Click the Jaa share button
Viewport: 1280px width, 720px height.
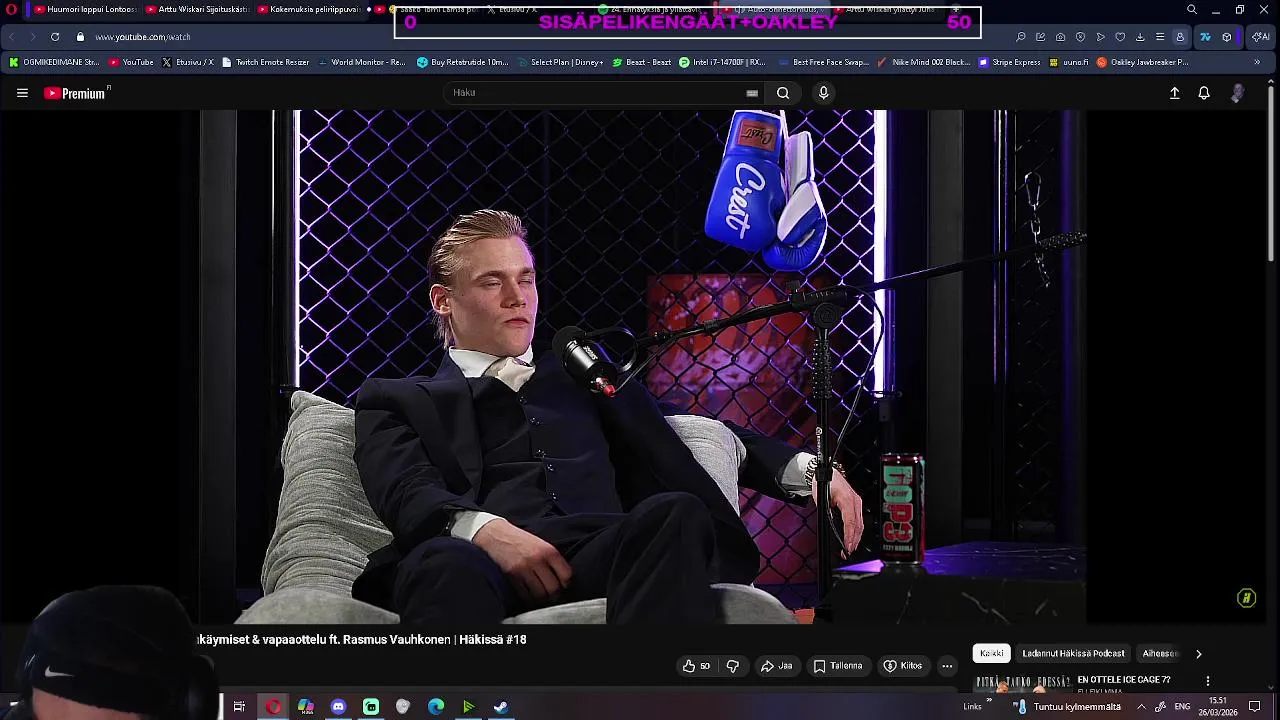point(776,666)
